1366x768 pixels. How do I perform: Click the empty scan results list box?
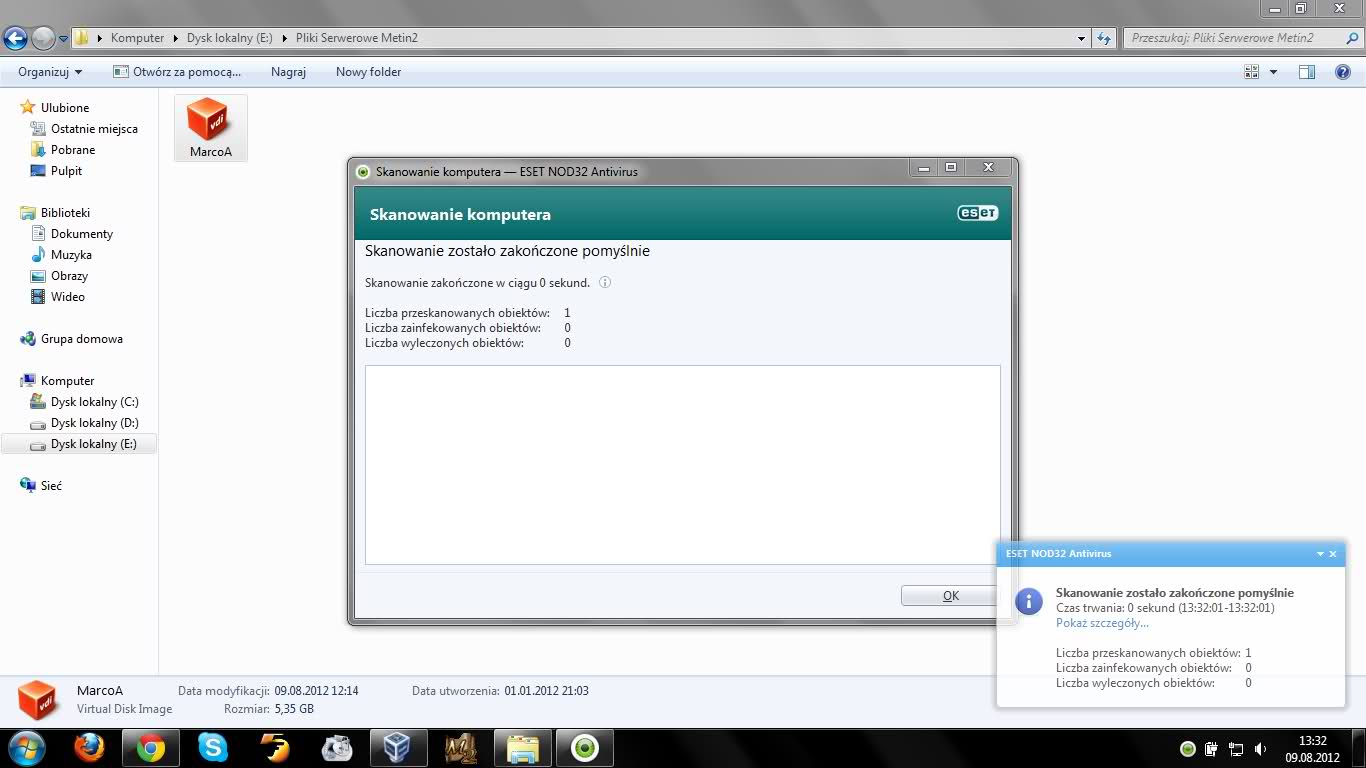coord(682,465)
